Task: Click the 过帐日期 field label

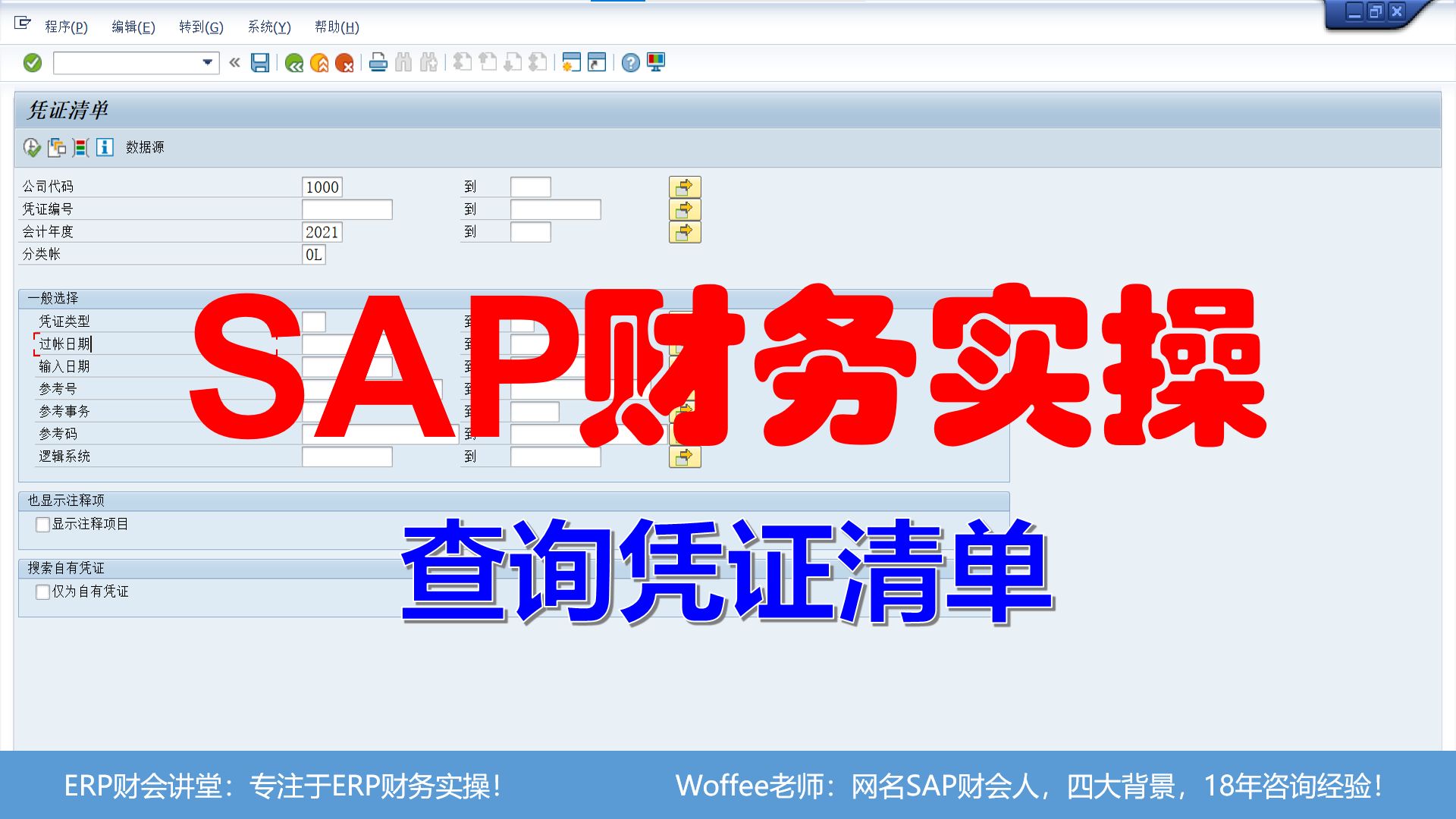Action: click(64, 344)
